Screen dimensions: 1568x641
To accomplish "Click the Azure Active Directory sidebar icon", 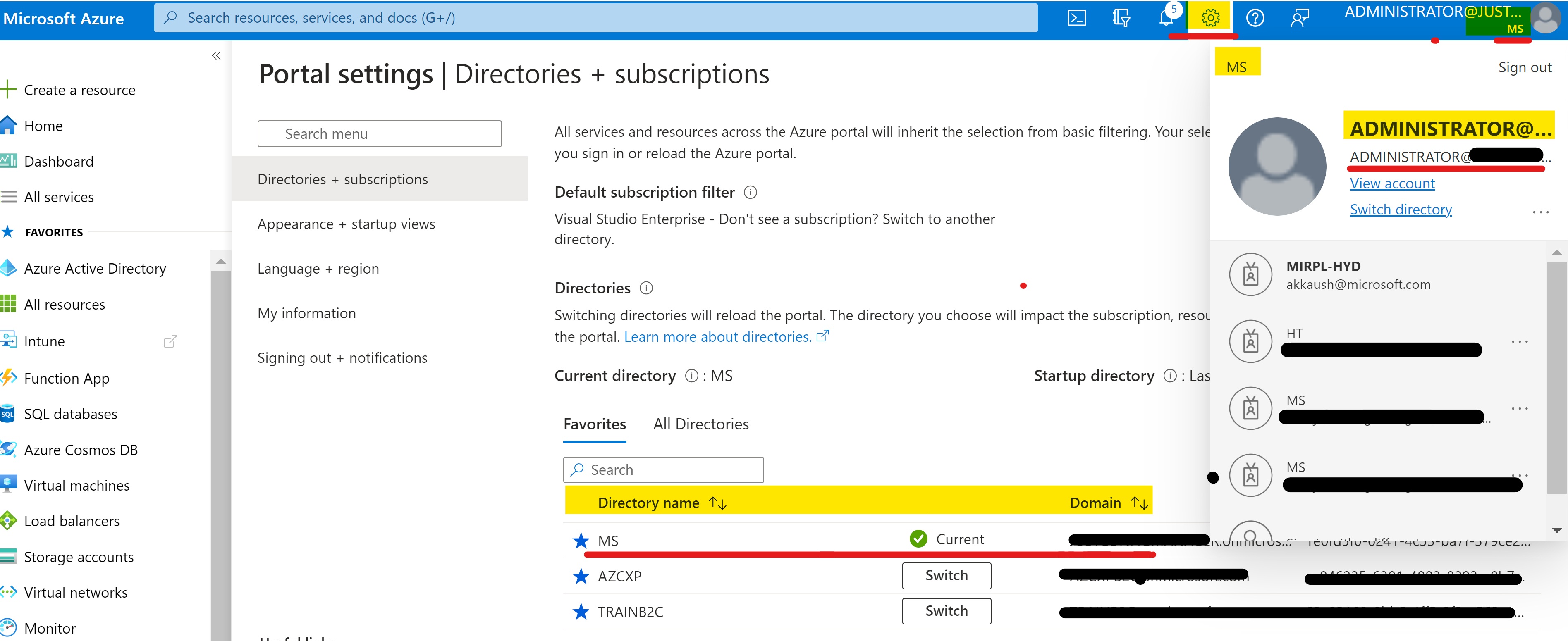I will click(9, 268).
